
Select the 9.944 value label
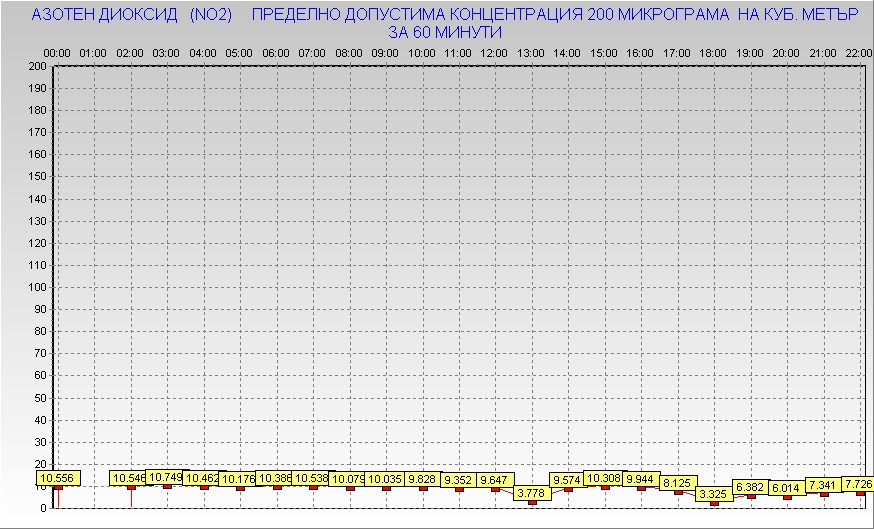641,479
